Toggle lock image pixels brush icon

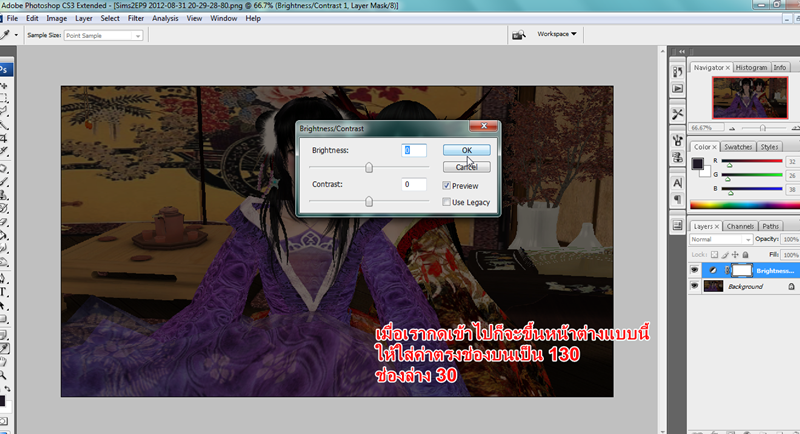click(724, 254)
